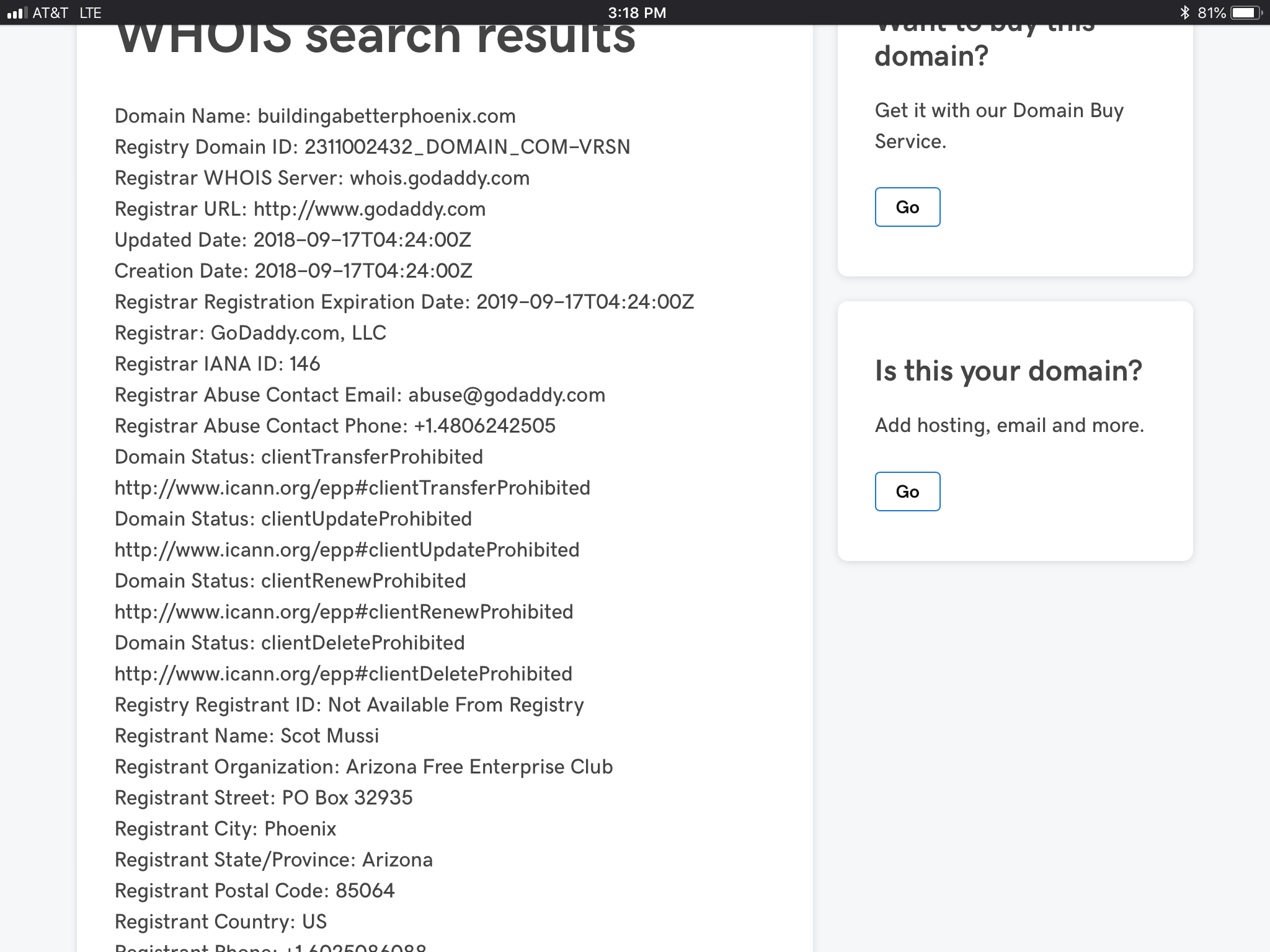Screen dimensions: 1270x952
Task: Open Registrar URL http://www.godaddy.com
Action: (369, 209)
